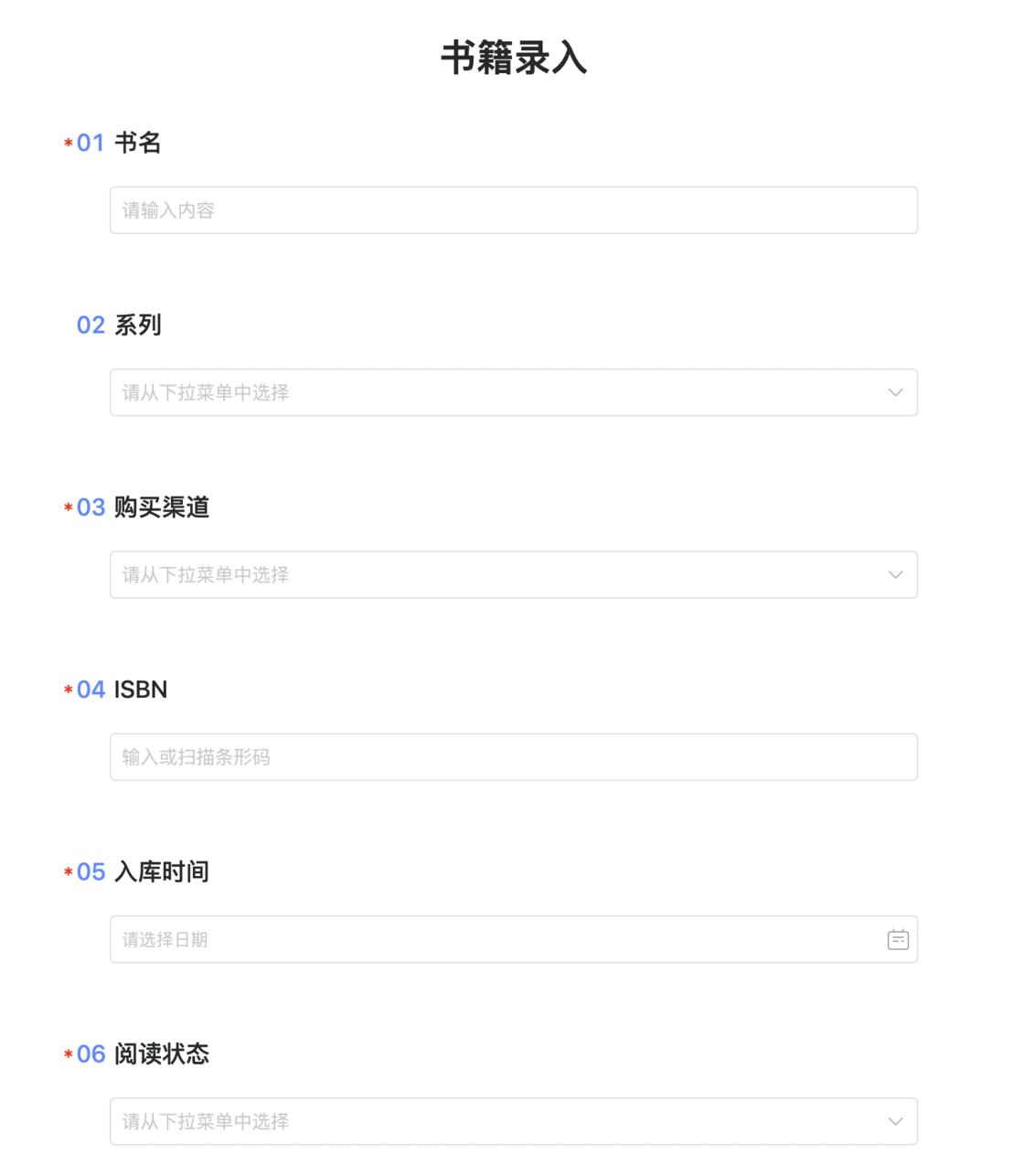Click the 入库时间 label text
The height and width of the screenshot is (1176, 1024).
tap(162, 871)
